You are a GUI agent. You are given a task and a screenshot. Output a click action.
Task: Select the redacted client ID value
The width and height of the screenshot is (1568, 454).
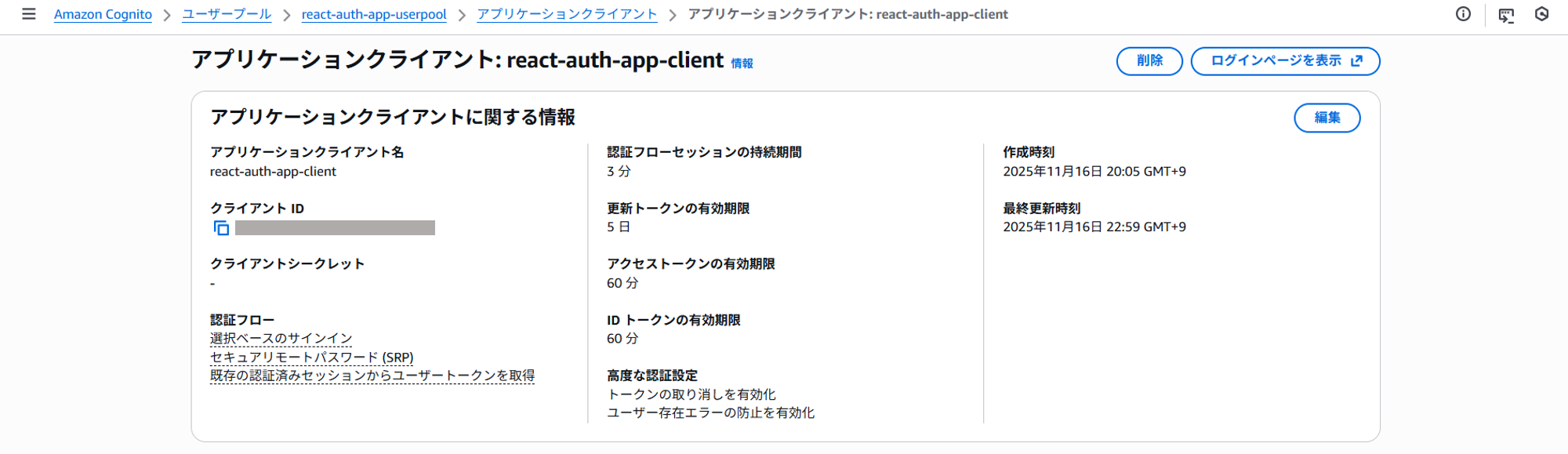pos(335,227)
